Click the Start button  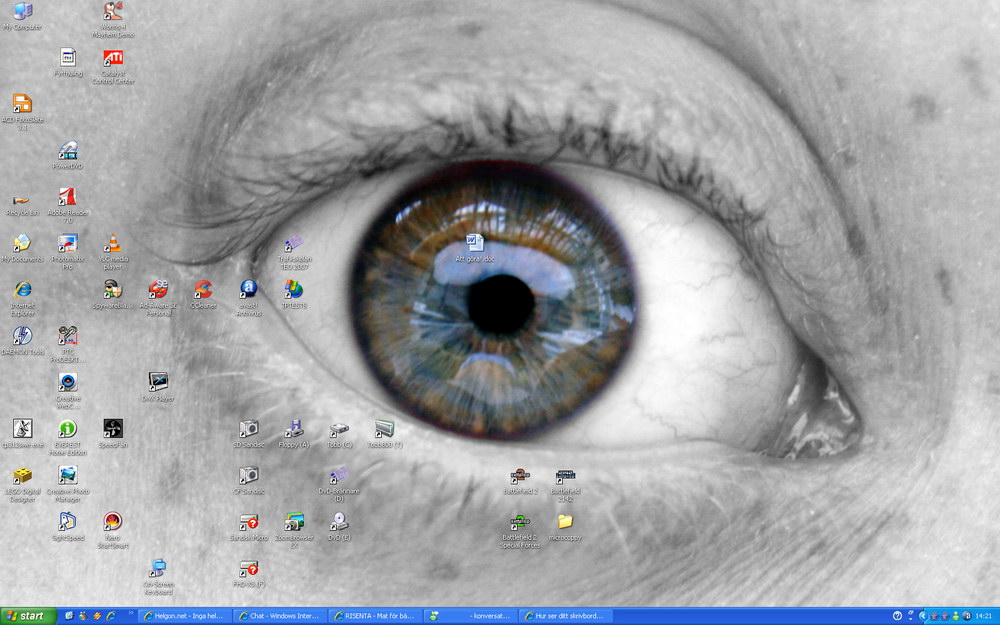pyautogui.click(x=27, y=616)
